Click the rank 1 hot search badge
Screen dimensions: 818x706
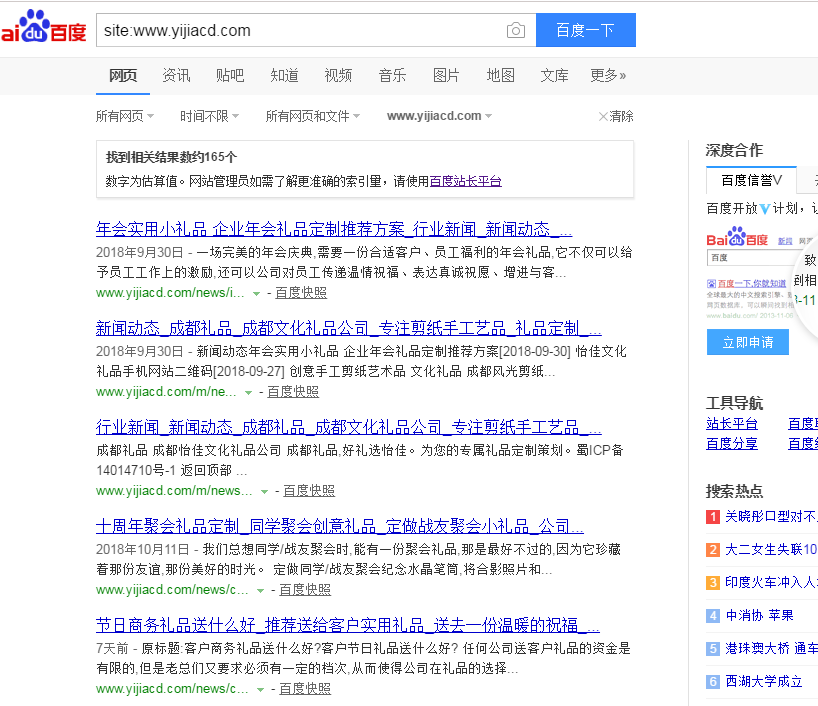[x=713, y=517]
